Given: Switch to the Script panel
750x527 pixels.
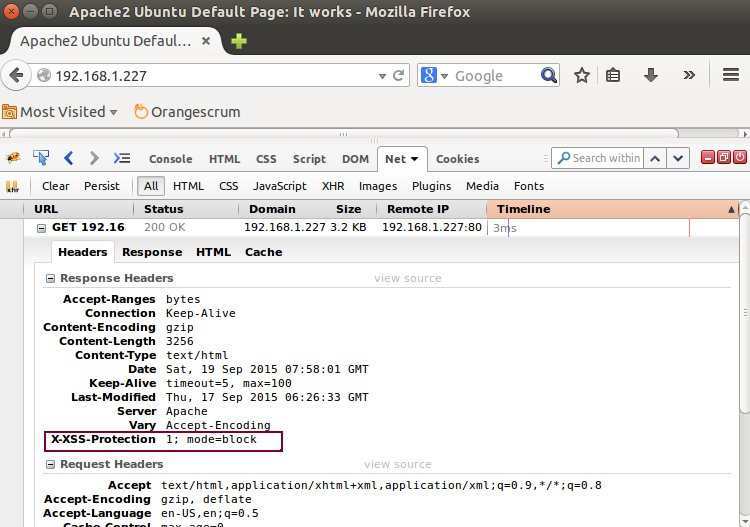Looking at the screenshot, I should [x=309, y=159].
